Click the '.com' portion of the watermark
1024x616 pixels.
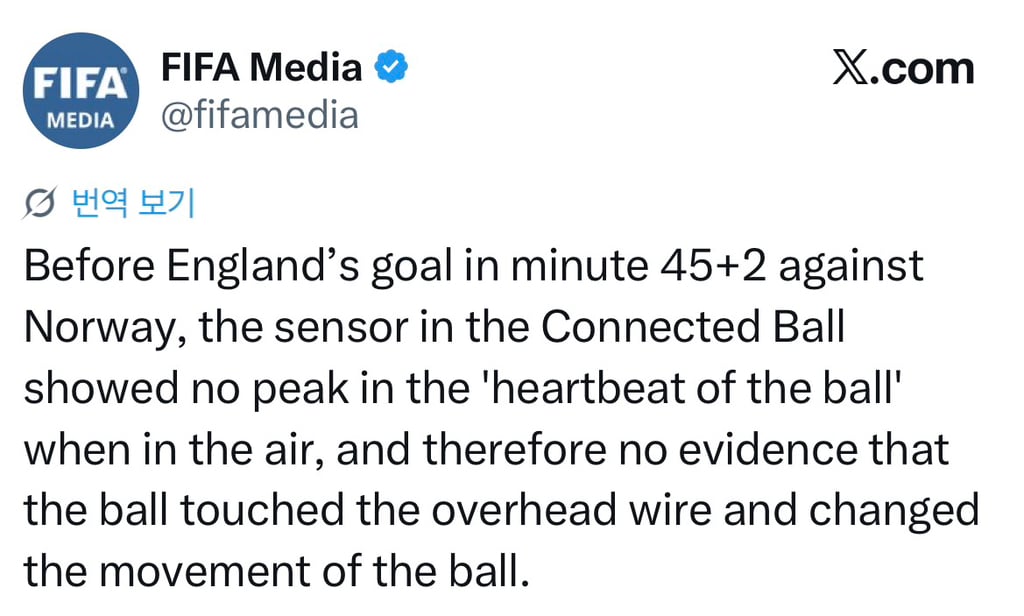[x=922, y=71]
